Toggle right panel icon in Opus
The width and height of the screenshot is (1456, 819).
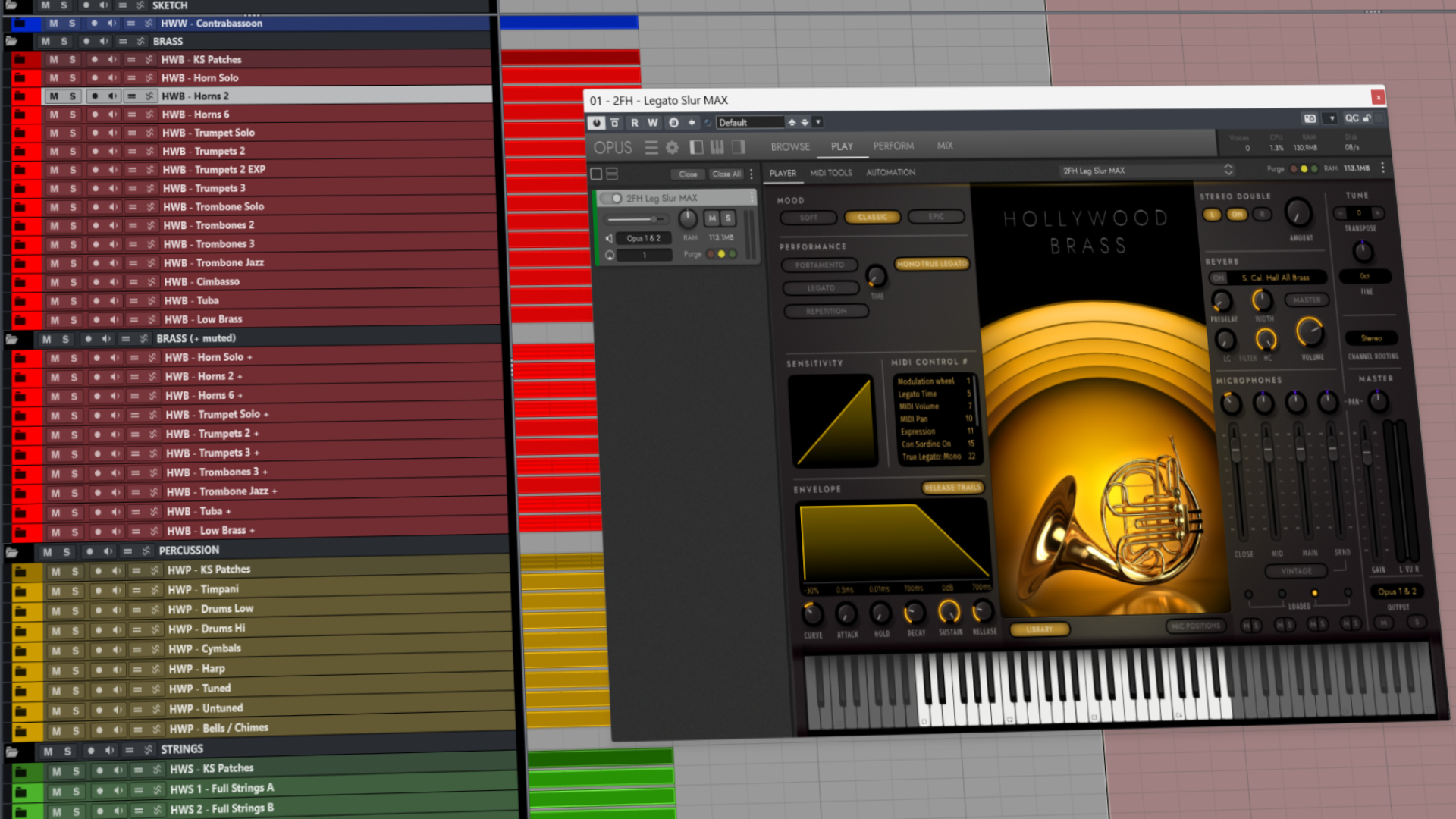(738, 147)
